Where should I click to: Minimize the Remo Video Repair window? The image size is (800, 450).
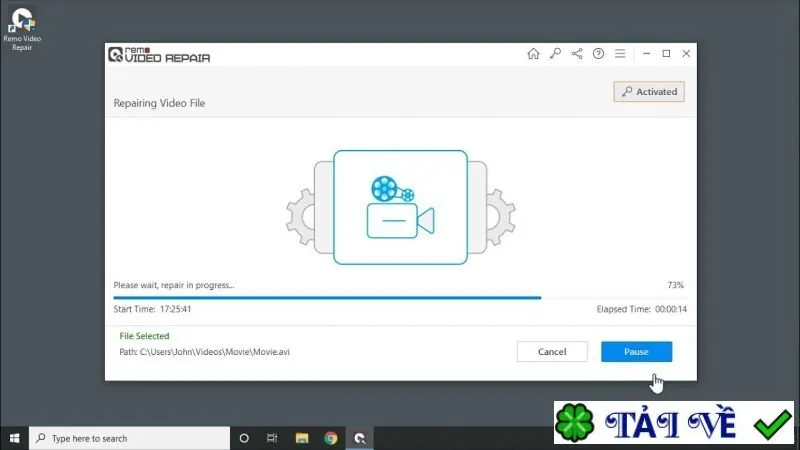point(646,54)
